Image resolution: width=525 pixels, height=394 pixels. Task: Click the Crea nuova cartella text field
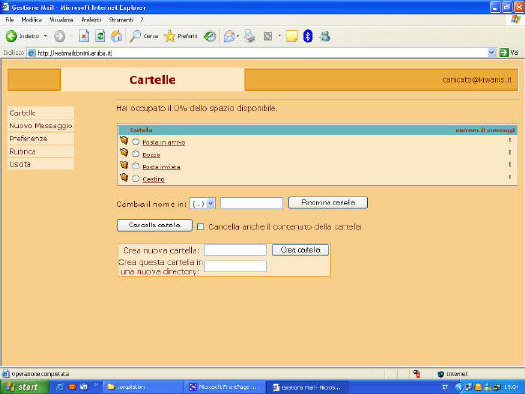pyautogui.click(x=235, y=250)
